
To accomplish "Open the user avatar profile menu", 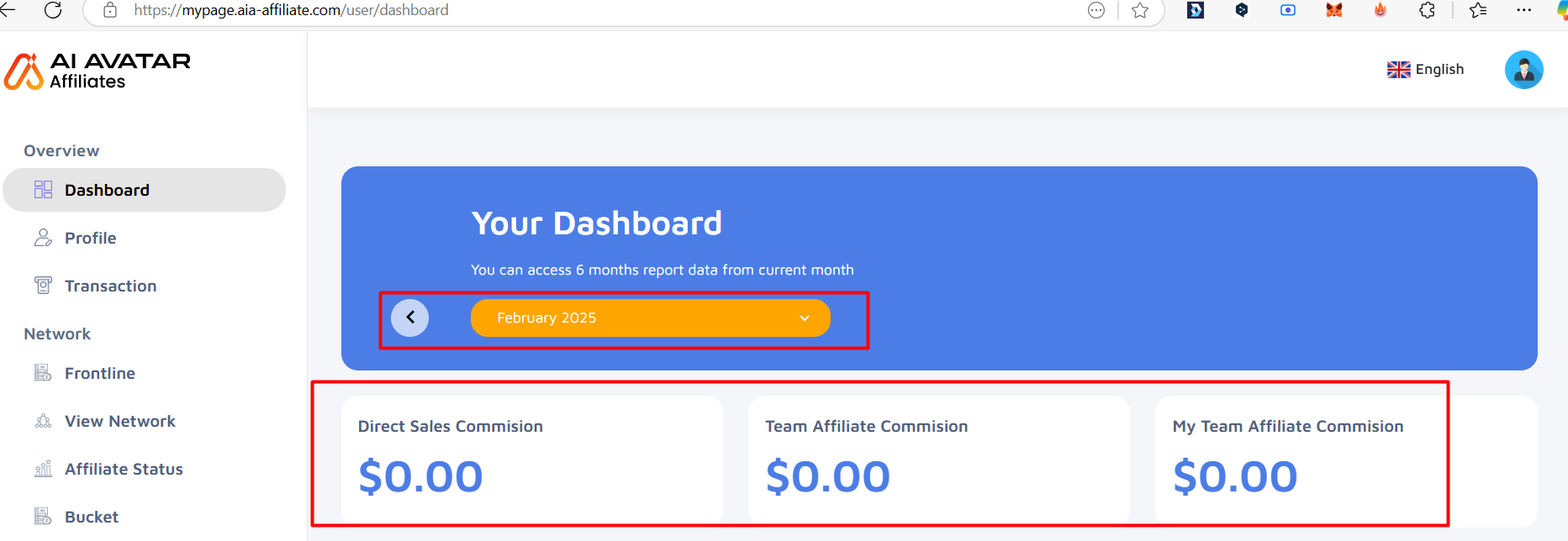I will [1523, 70].
